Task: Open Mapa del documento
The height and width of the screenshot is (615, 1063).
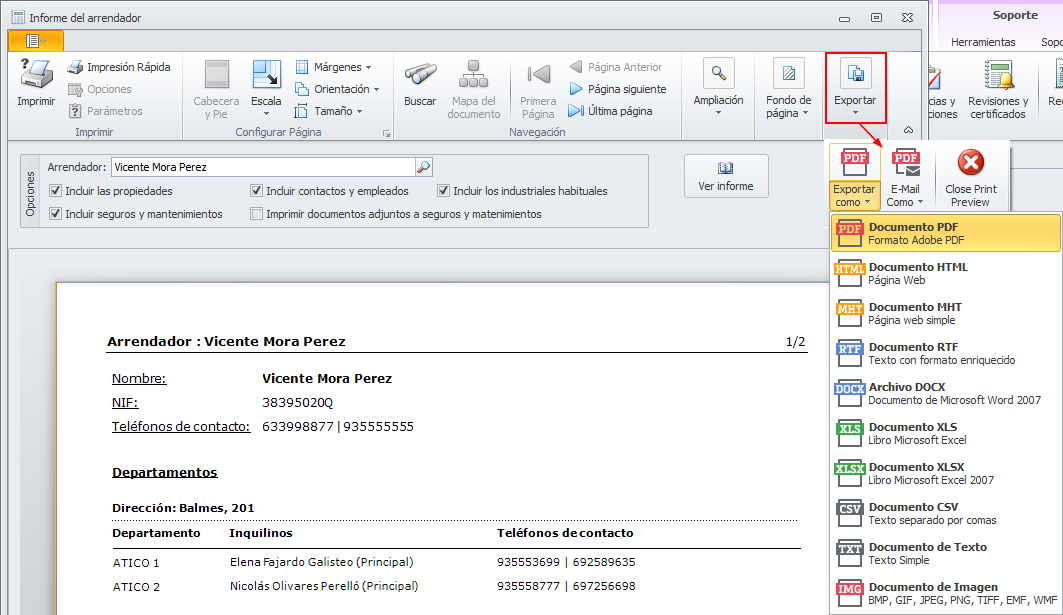Action: pos(473,89)
